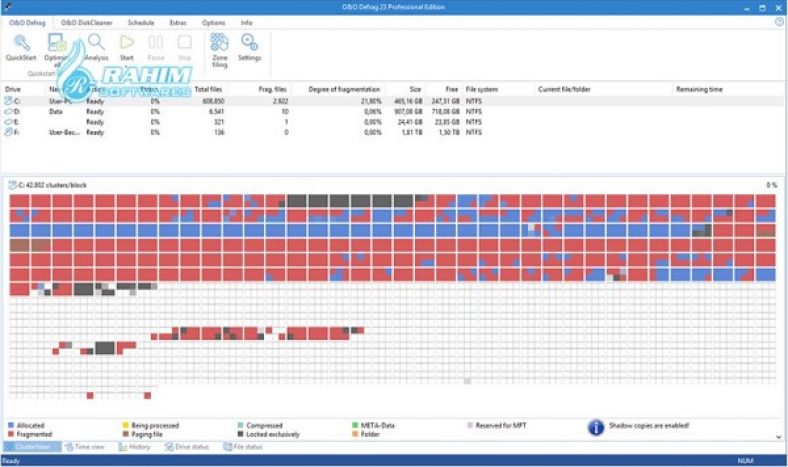Select C: fragmentation value 21,80%
Viewport: 788px width, 467px height.
pyautogui.click(x=371, y=101)
